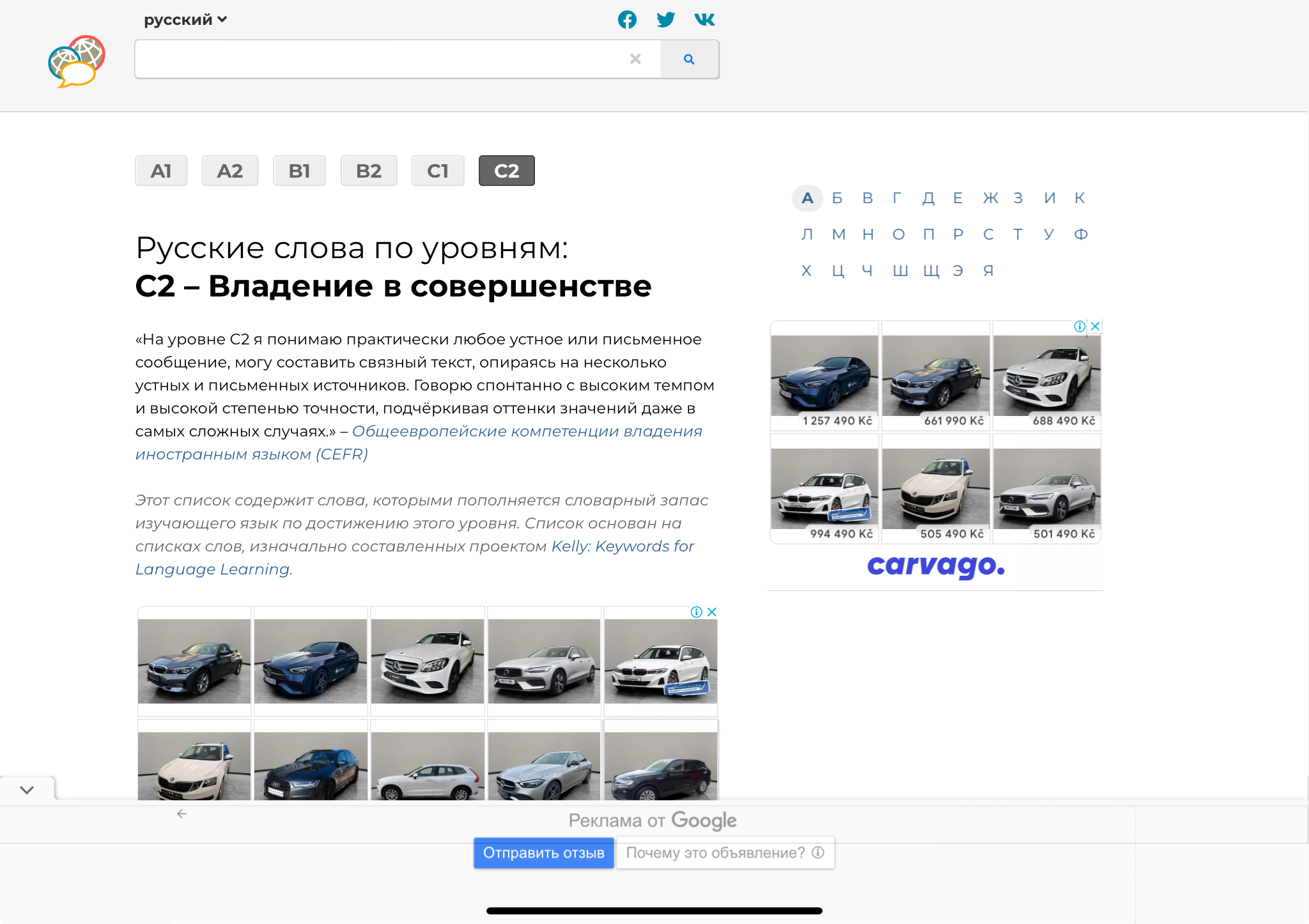Screen dimensions: 1309x924
Task: Close the sidebar carvago ad
Action: [1096, 326]
